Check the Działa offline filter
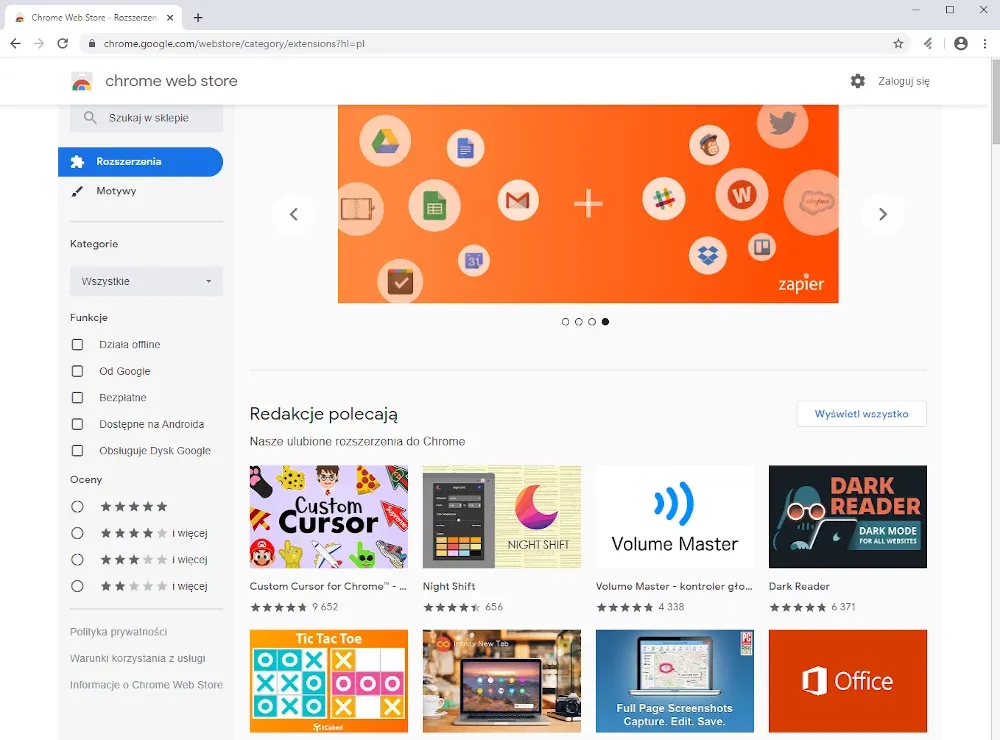 [77, 344]
